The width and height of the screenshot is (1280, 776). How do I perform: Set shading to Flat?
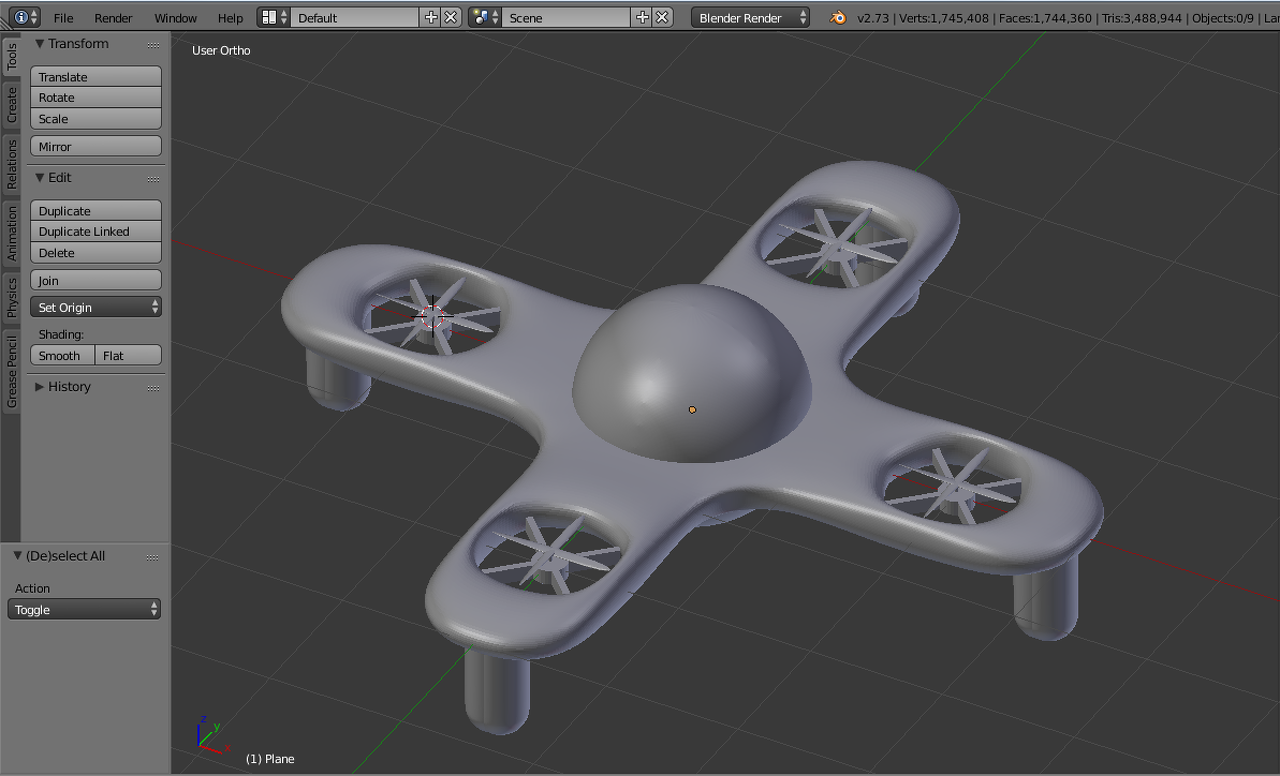[x=129, y=355]
